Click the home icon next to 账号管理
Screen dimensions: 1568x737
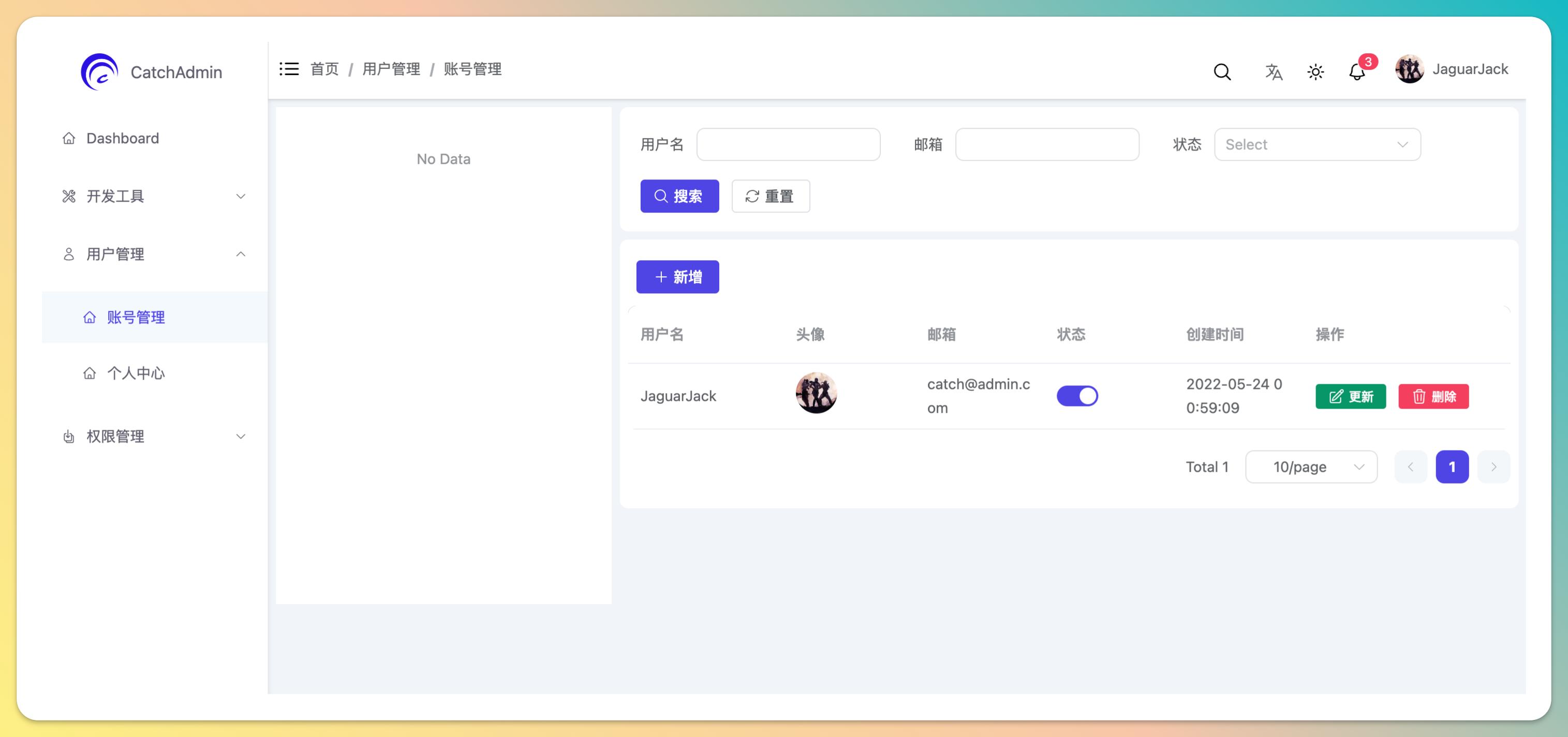coord(89,317)
